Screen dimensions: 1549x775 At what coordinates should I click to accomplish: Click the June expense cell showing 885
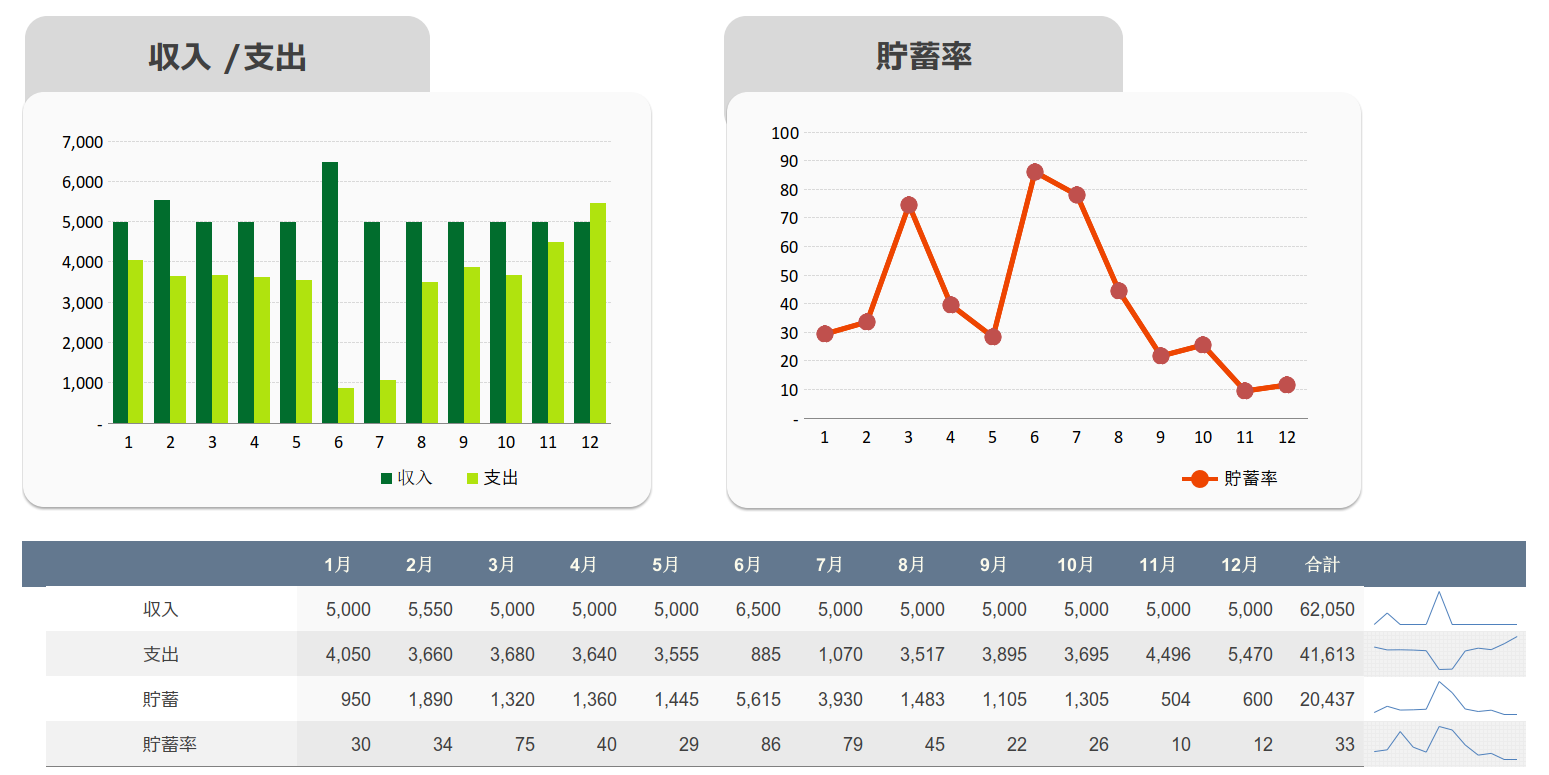coord(765,655)
